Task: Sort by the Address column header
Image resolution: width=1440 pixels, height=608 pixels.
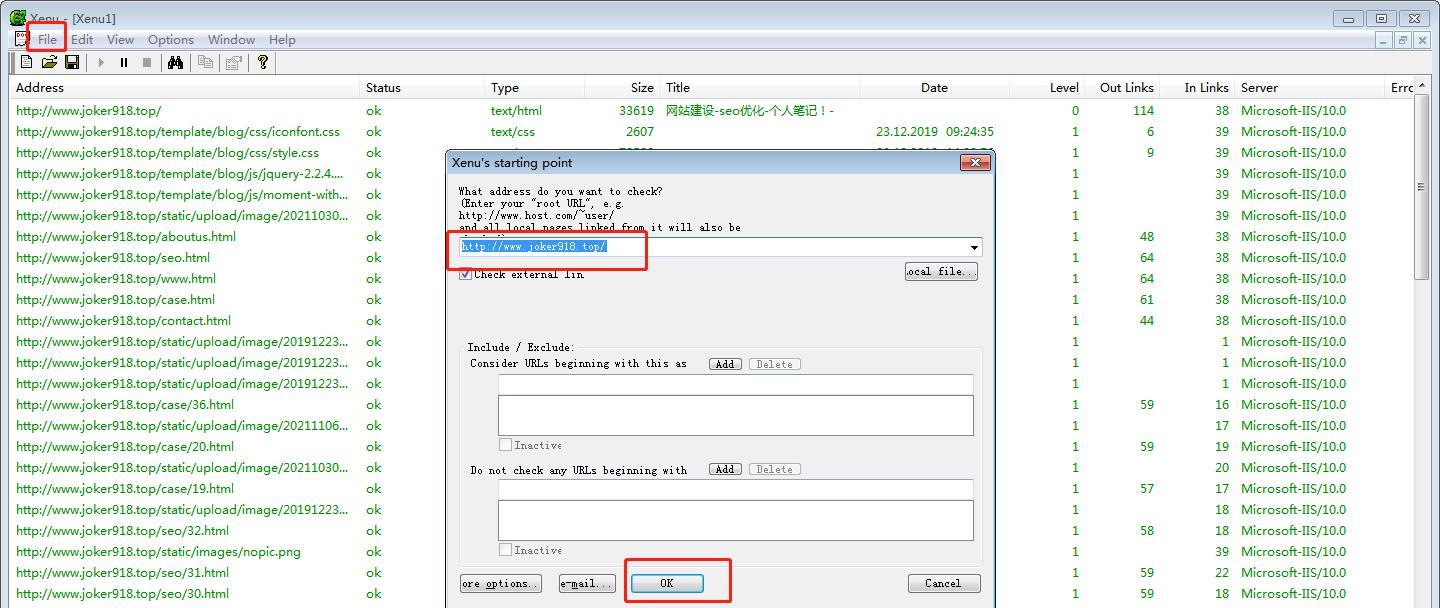Action: [x=186, y=88]
